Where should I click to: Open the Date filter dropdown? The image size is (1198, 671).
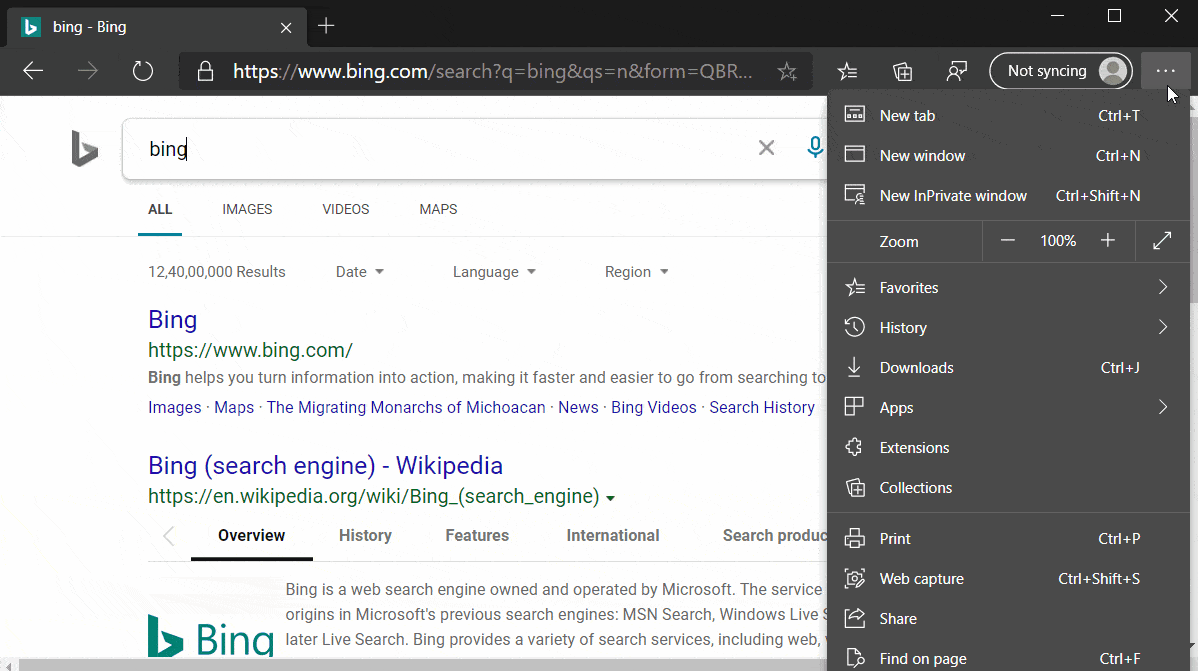(x=360, y=272)
